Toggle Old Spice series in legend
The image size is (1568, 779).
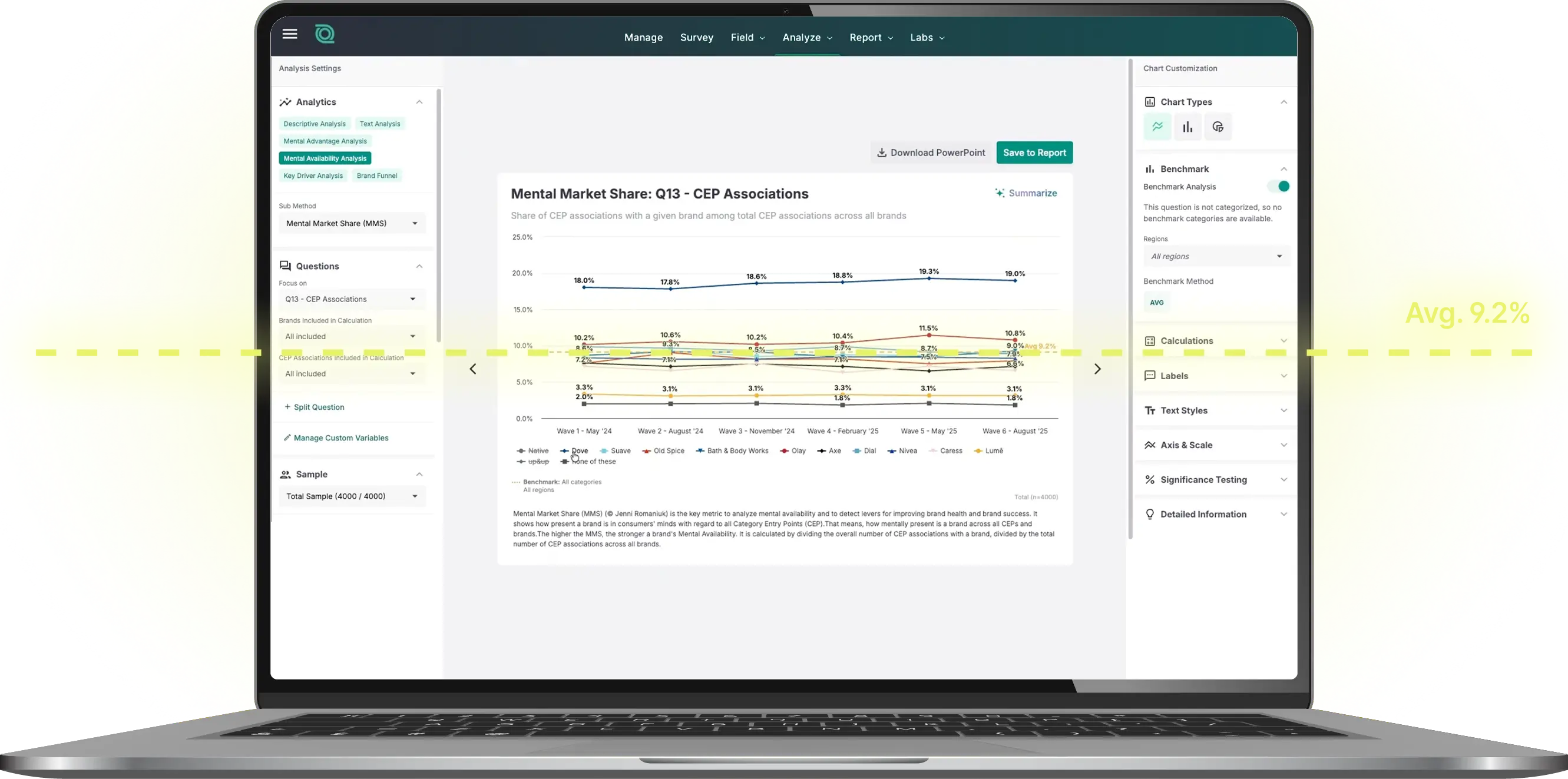[x=663, y=451]
